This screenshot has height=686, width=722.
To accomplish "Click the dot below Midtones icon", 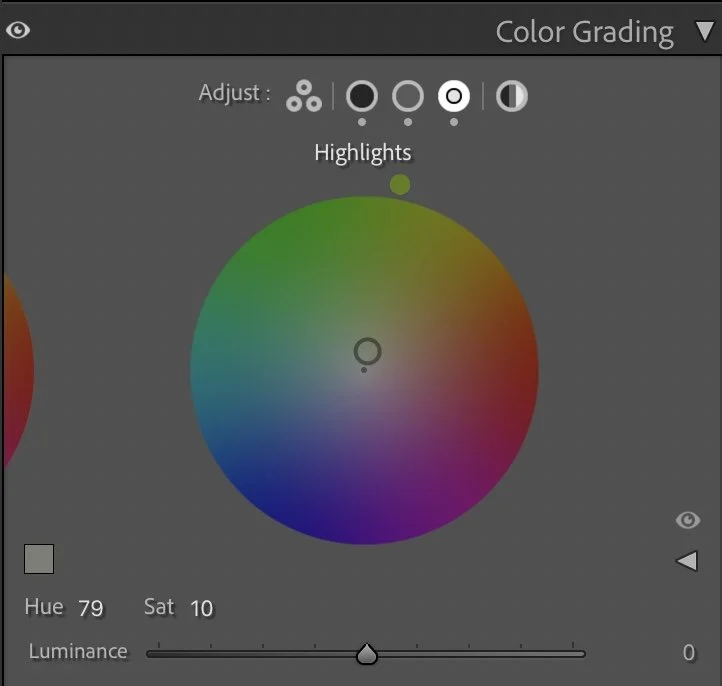I will [408, 122].
